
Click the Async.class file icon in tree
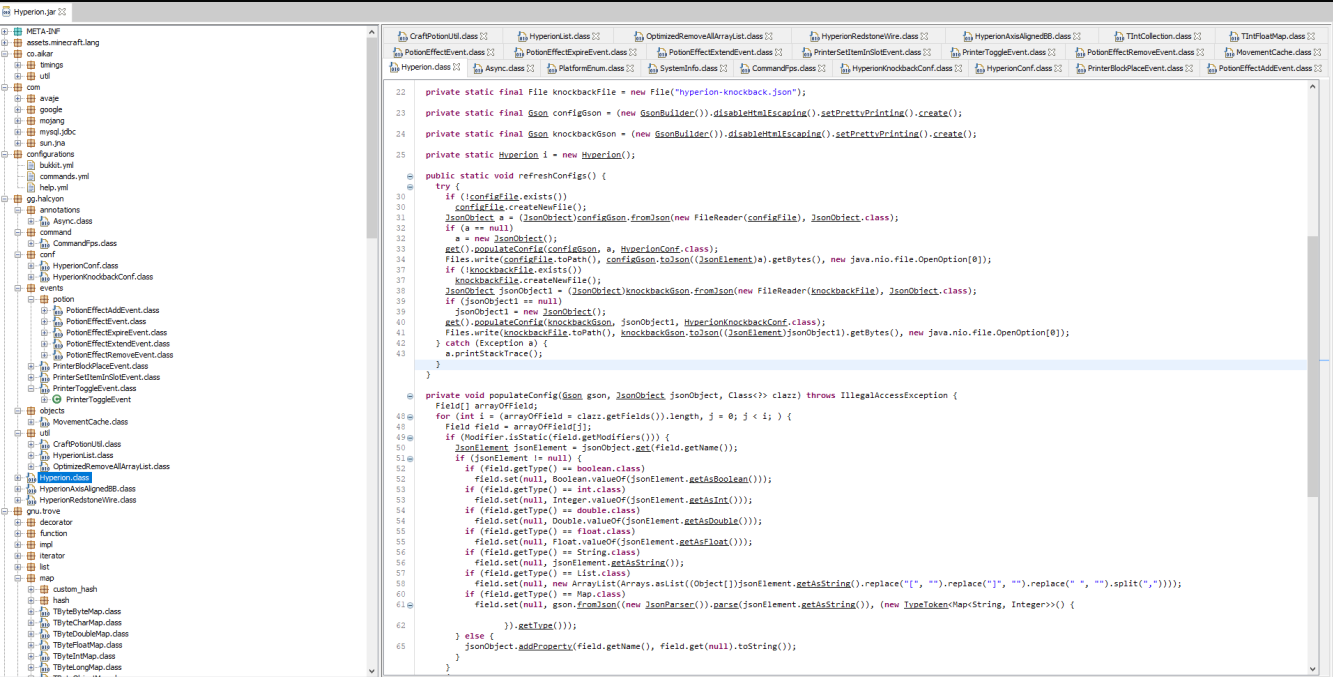click(x=45, y=221)
